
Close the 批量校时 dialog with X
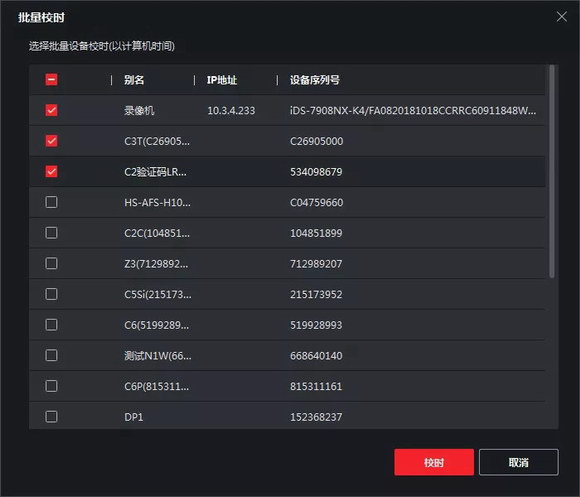click(x=562, y=16)
